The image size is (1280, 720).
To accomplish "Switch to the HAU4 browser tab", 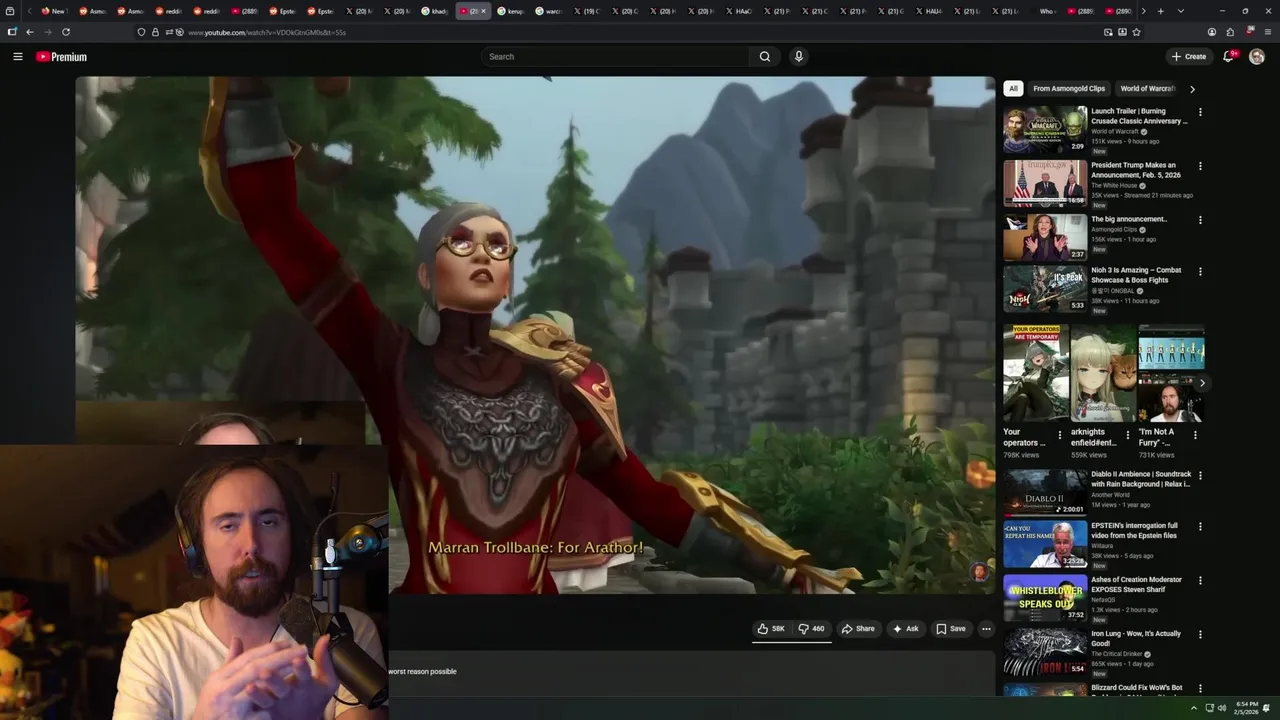I will 929,11.
